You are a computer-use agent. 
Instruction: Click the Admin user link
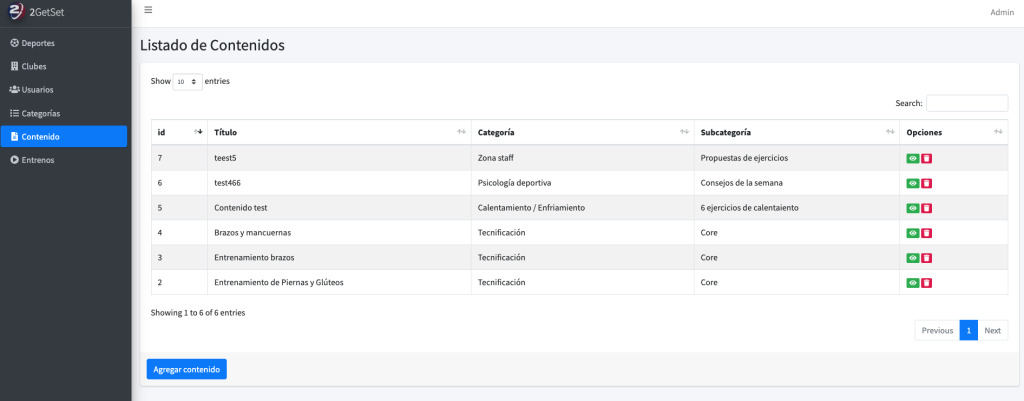[x=1001, y=12]
